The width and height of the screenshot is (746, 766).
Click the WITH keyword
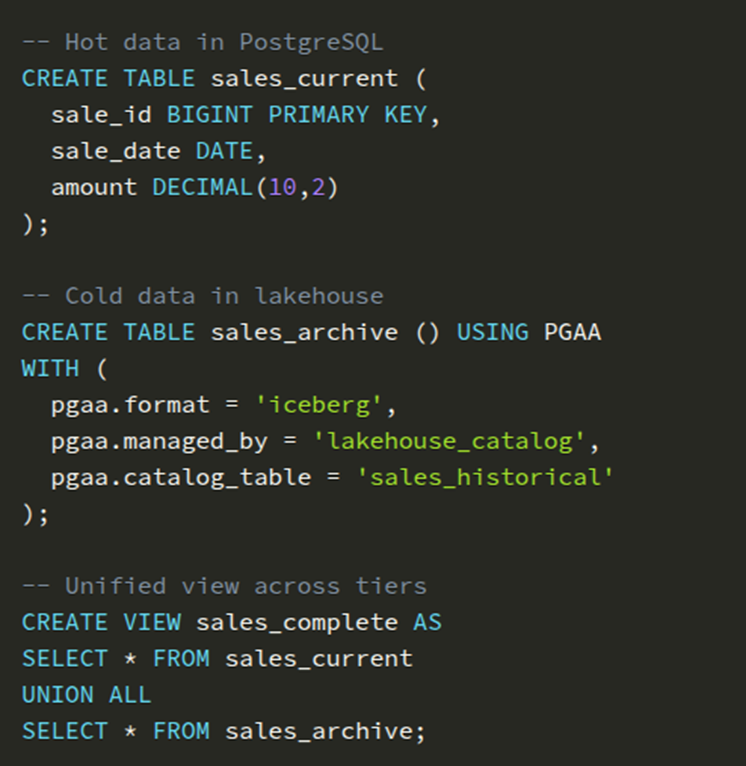[x=50, y=368]
